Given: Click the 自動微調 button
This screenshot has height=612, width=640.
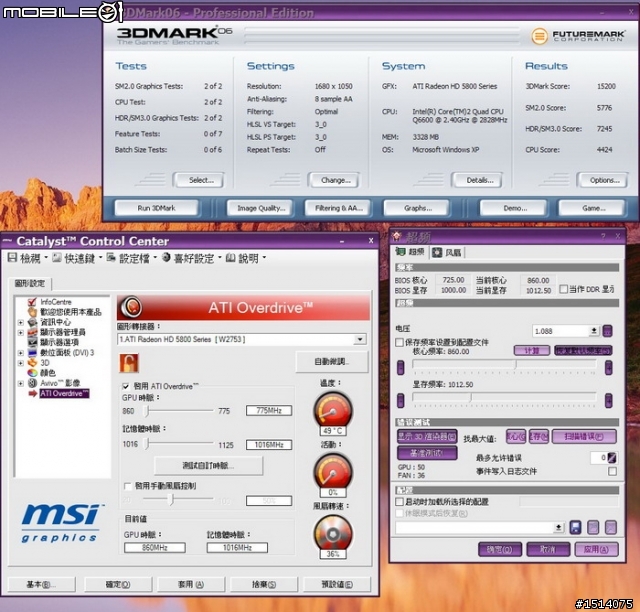Looking at the screenshot, I should tap(331, 361).
